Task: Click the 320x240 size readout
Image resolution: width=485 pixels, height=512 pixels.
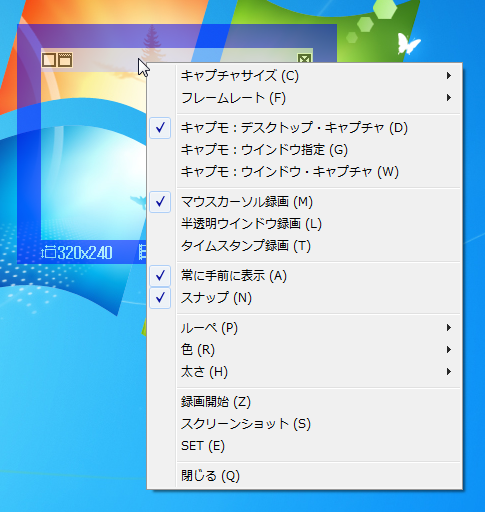Action: tap(85, 253)
